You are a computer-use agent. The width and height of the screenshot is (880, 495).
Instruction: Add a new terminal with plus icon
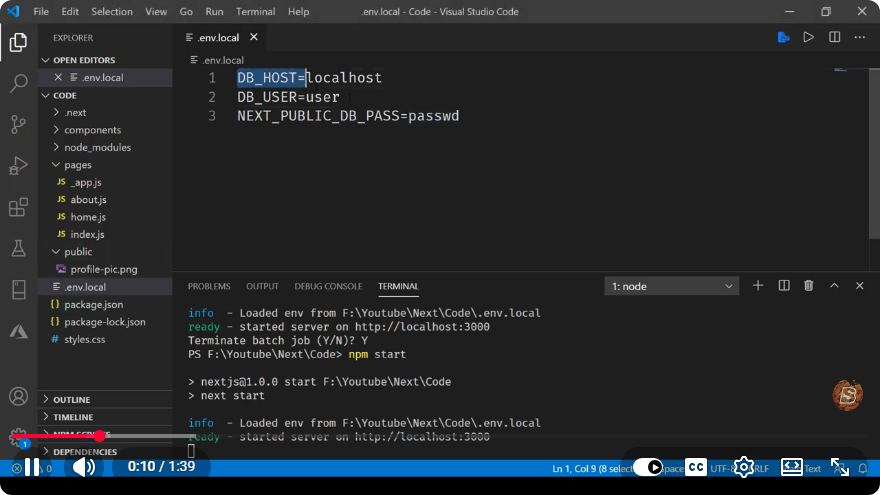pyautogui.click(x=758, y=286)
